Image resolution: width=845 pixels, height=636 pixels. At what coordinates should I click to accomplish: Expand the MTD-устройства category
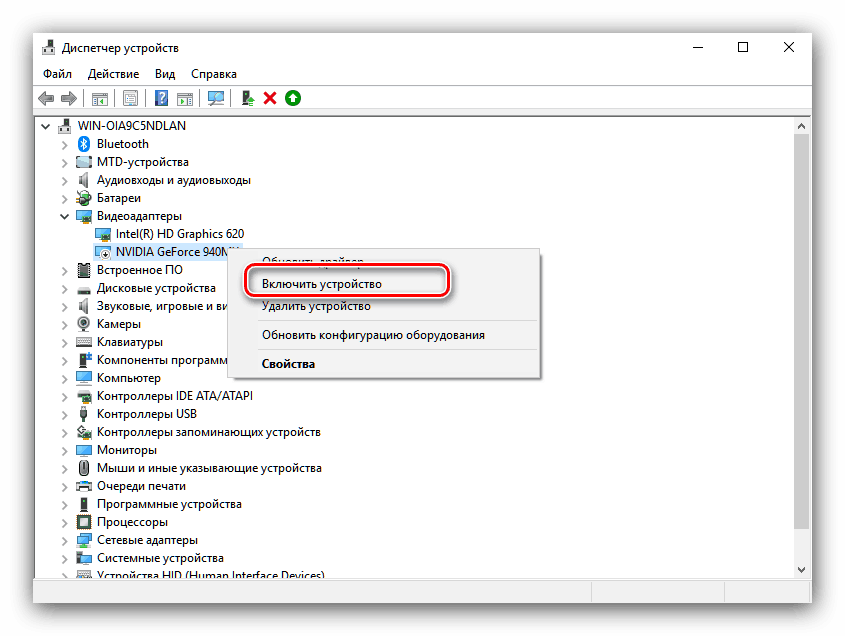click(x=65, y=163)
